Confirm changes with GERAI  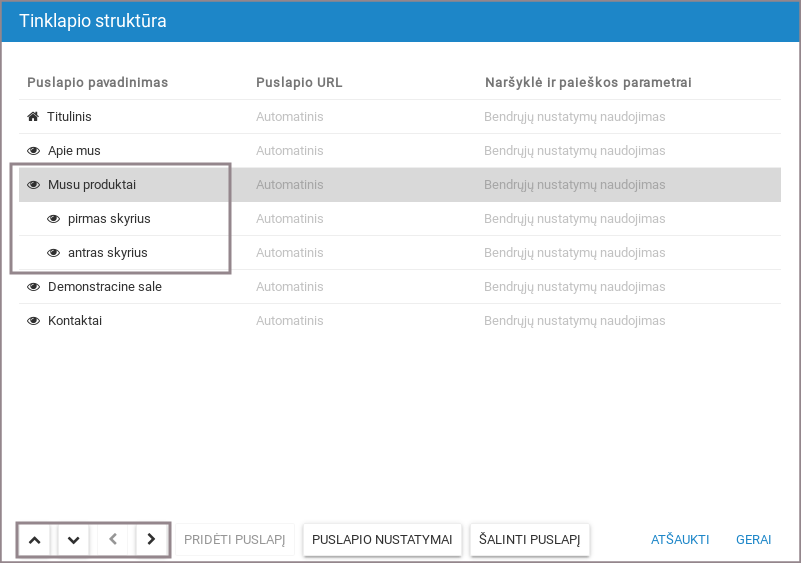[753, 540]
